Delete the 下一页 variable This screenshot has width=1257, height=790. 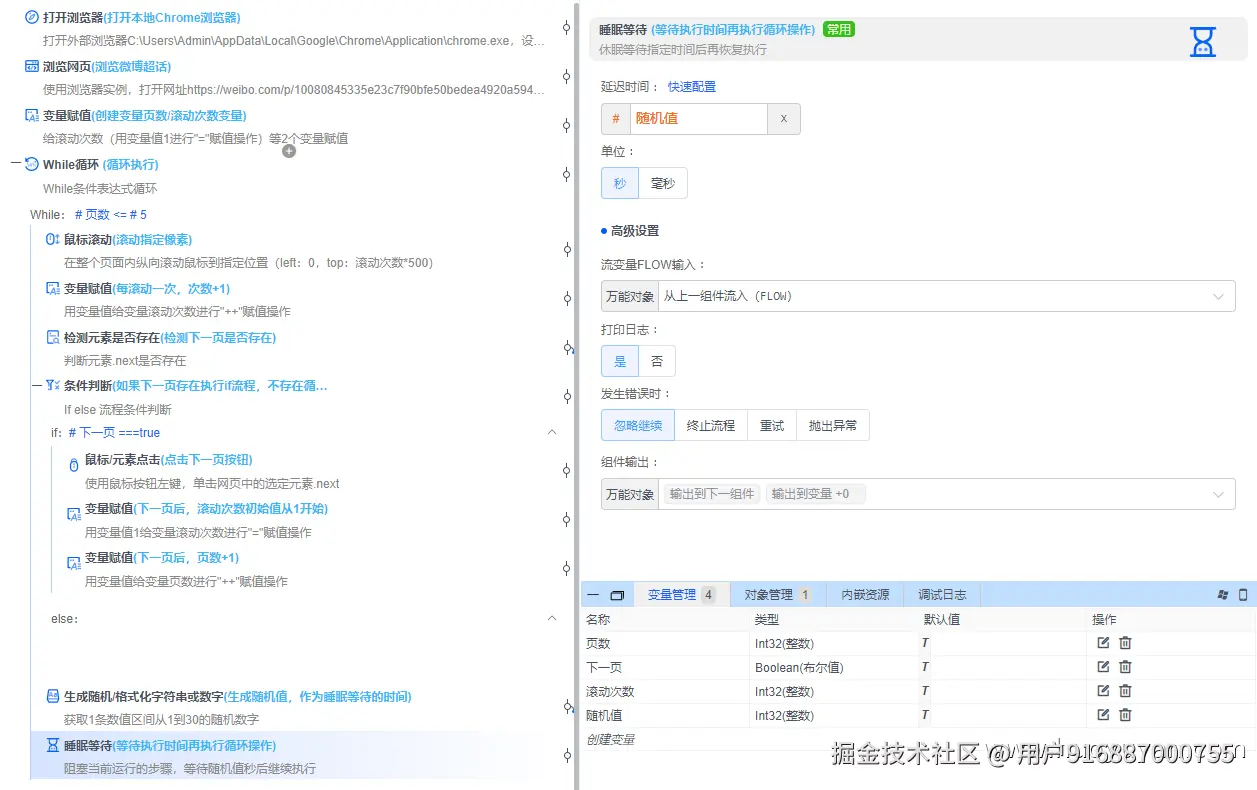click(x=1125, y=667)
